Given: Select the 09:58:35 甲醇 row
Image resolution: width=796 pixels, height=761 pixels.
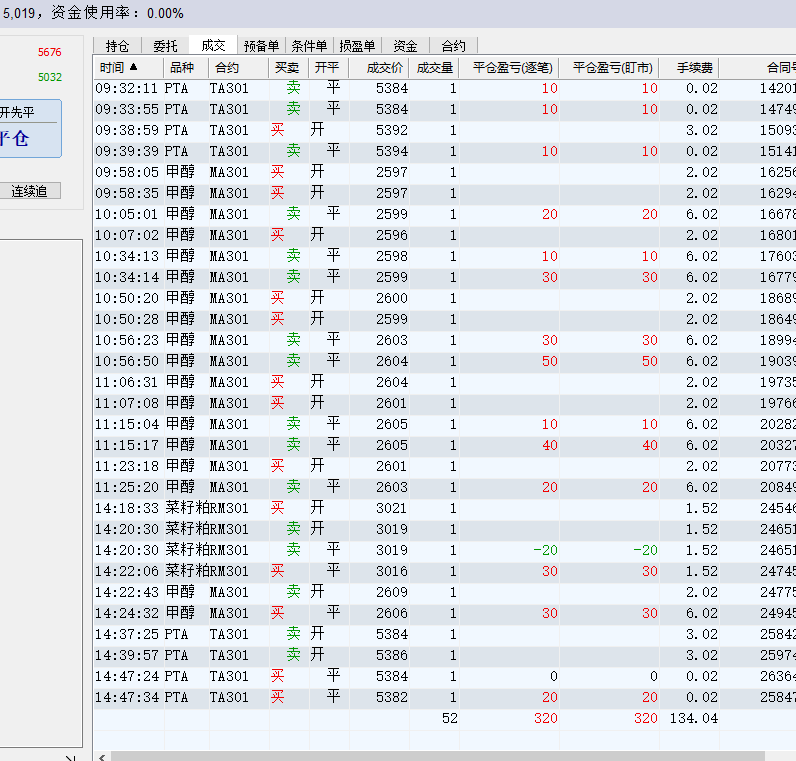Looking at the screenshot, I should click(x=445, y=193).
